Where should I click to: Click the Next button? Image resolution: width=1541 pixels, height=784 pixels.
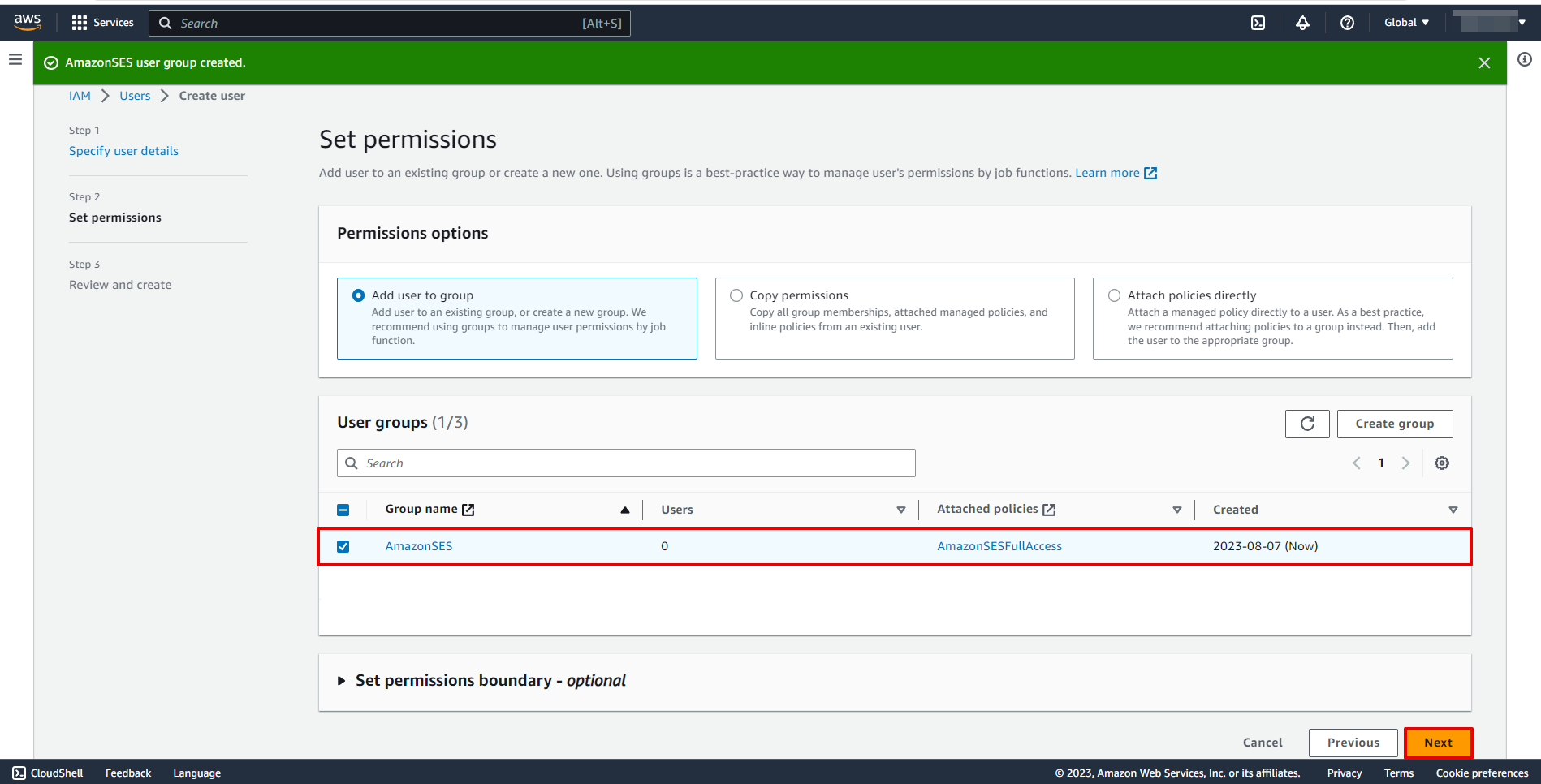(x=1438, y=743)
